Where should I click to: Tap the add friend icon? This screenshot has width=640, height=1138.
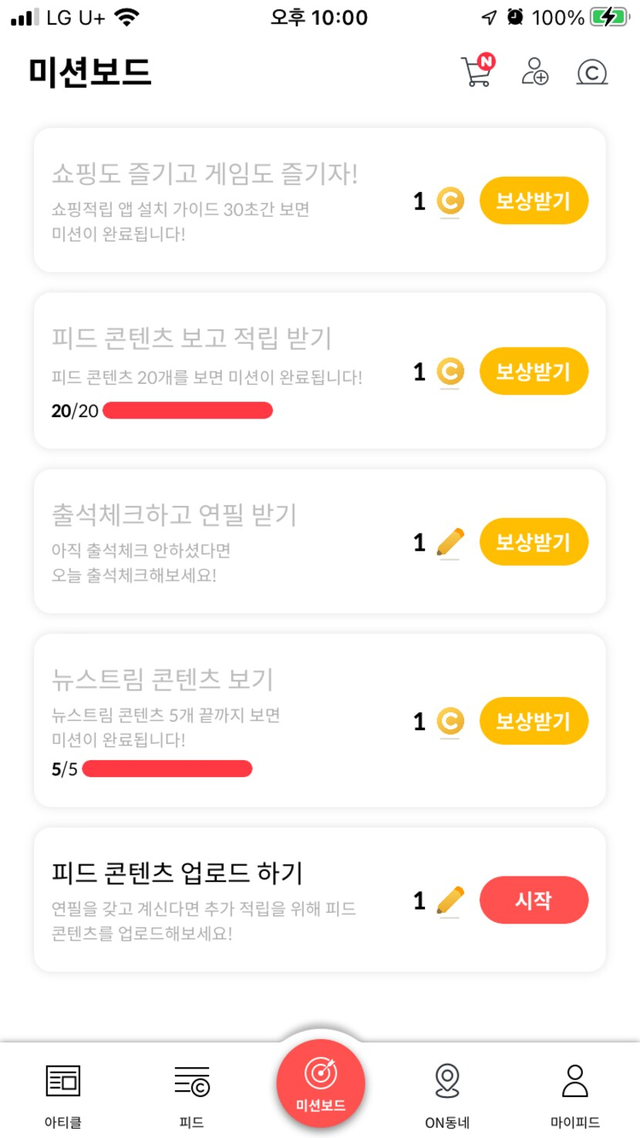point(535,72)
